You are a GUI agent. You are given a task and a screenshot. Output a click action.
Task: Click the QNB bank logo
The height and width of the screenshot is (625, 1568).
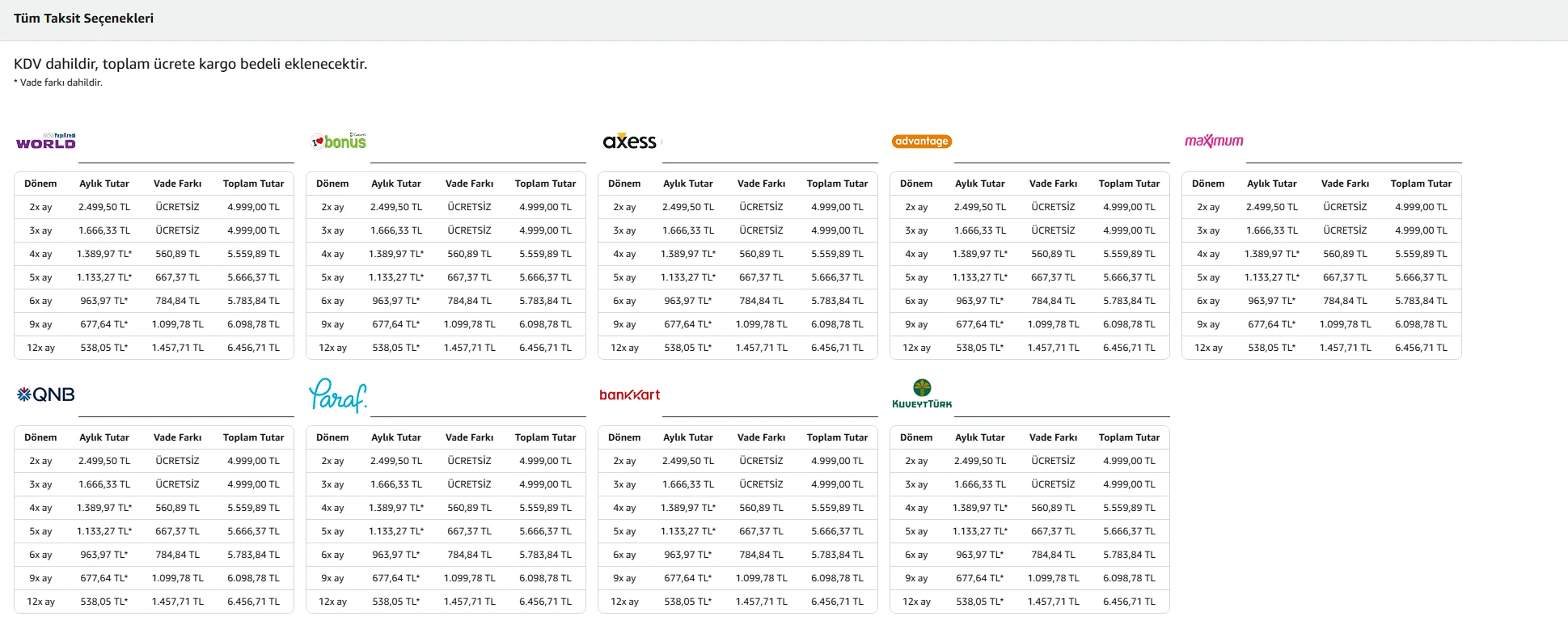(46, 395)
